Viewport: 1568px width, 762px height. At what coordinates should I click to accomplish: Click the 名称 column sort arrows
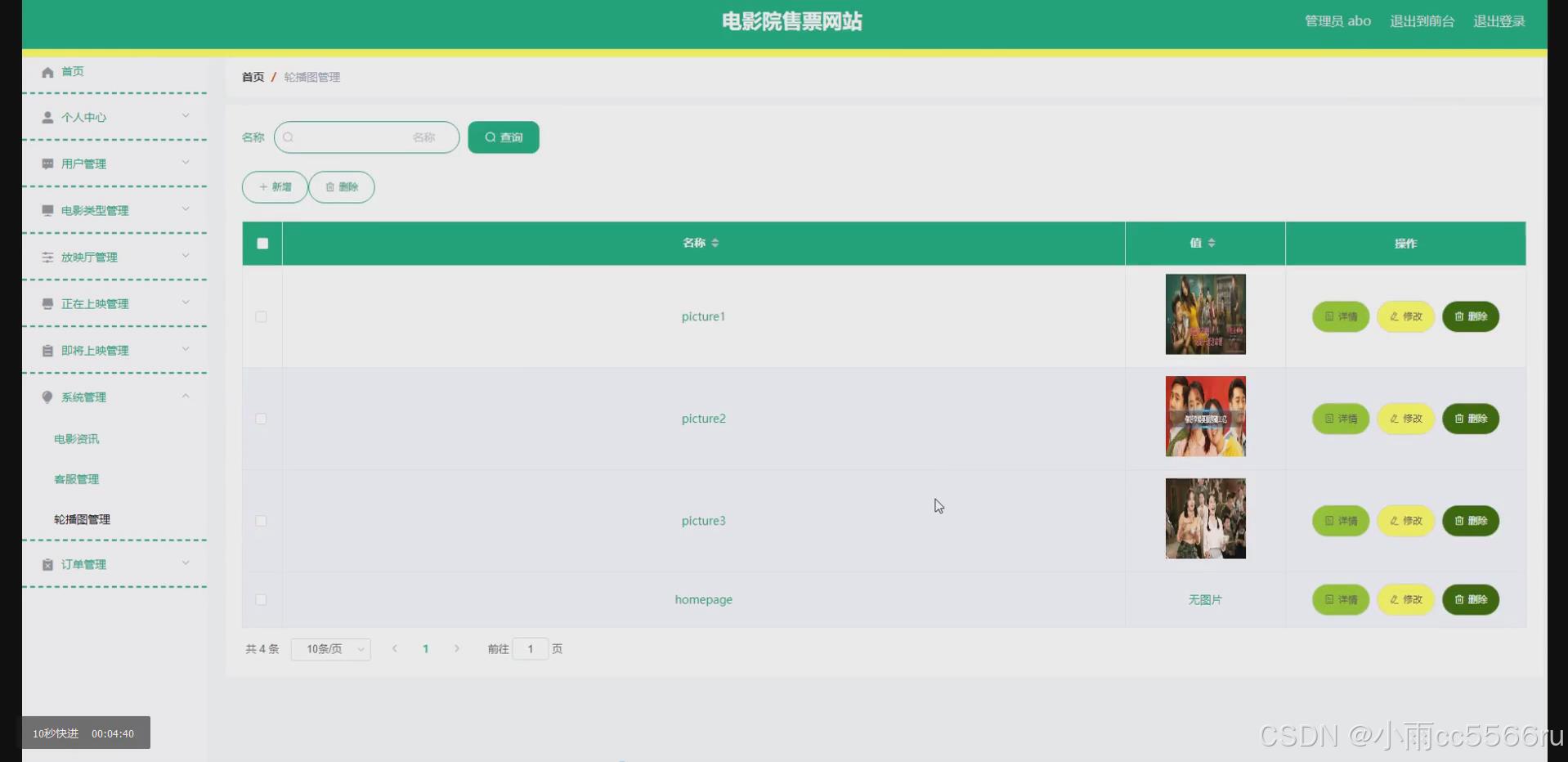point(715,243)
